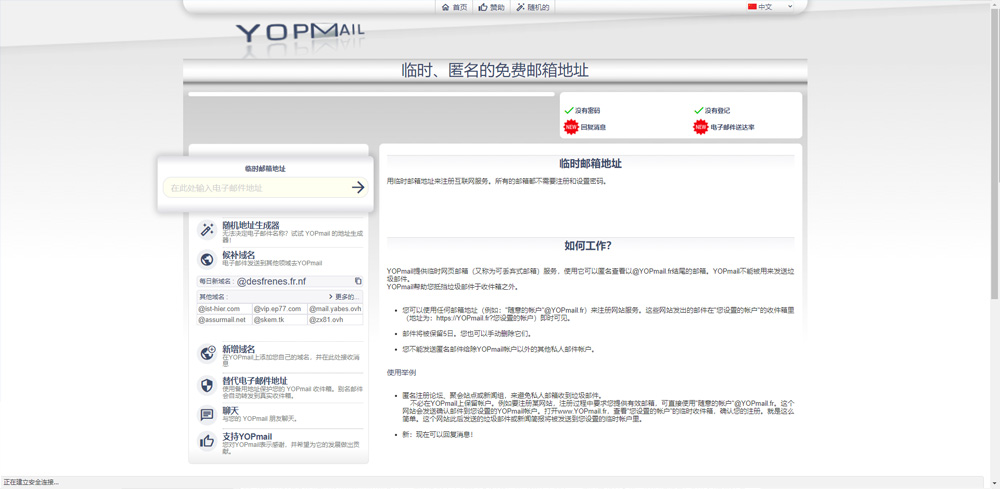
Task: Select the Random (随机的) menu item
Action: (532, 7)
